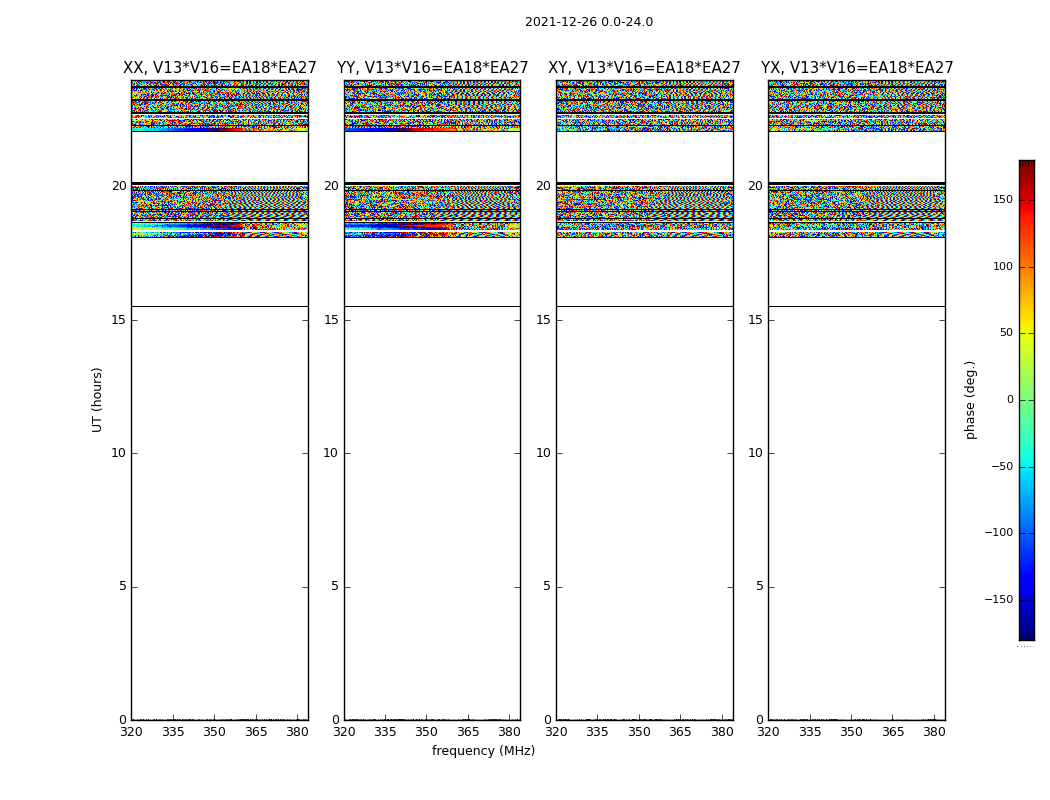Click the 150 tick on colorbar

[1003, 199]
